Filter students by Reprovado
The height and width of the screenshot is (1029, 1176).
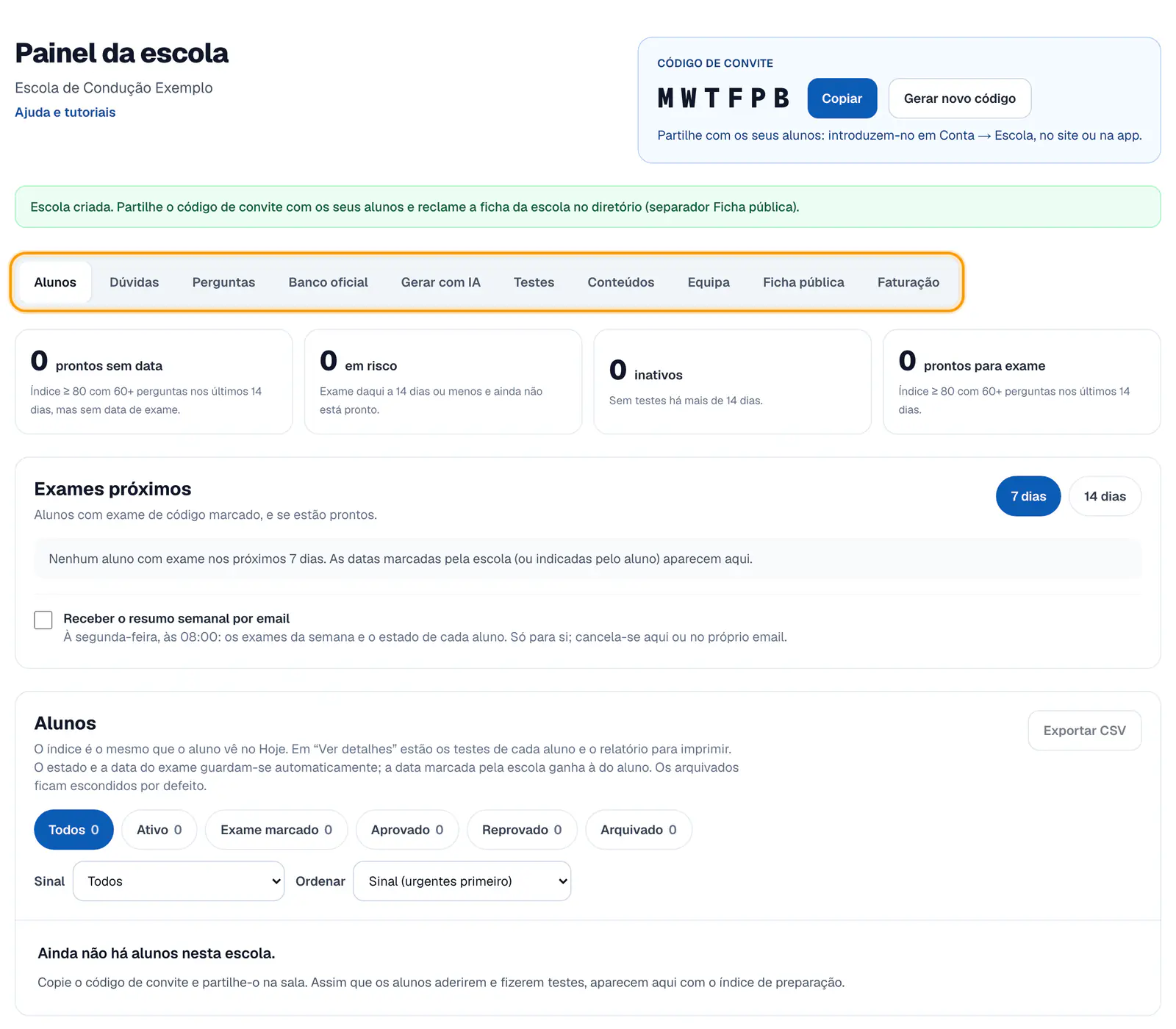click(522, 830)
